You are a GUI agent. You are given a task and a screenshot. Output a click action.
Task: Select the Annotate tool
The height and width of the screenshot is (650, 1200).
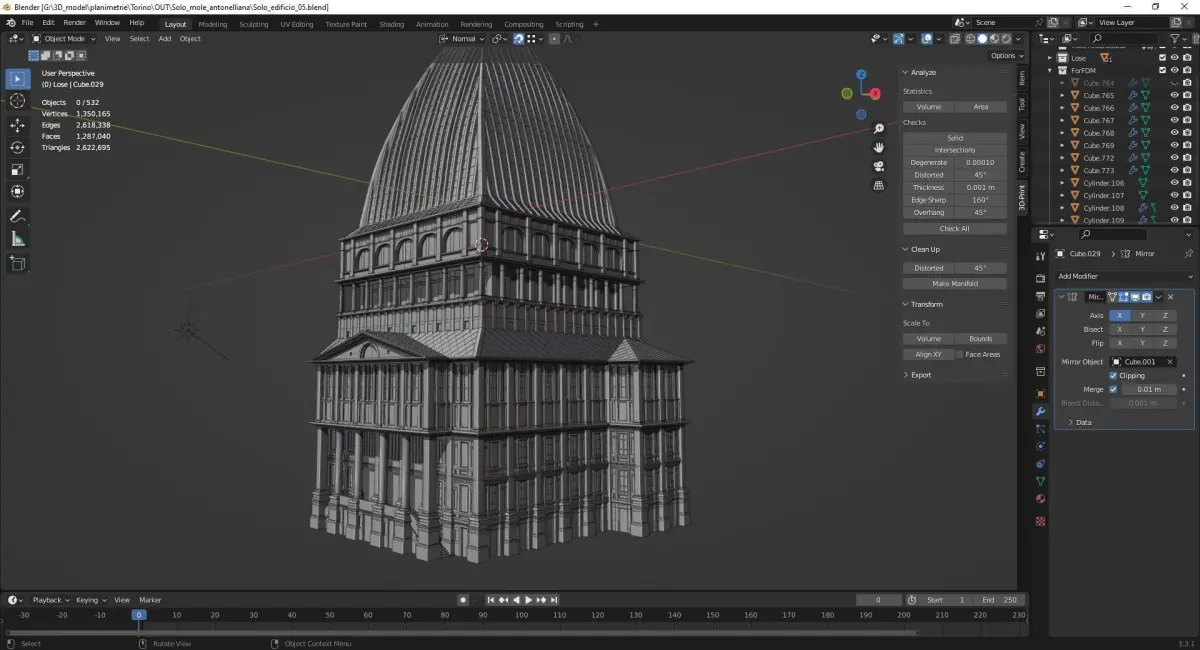(x=17, y=216)
